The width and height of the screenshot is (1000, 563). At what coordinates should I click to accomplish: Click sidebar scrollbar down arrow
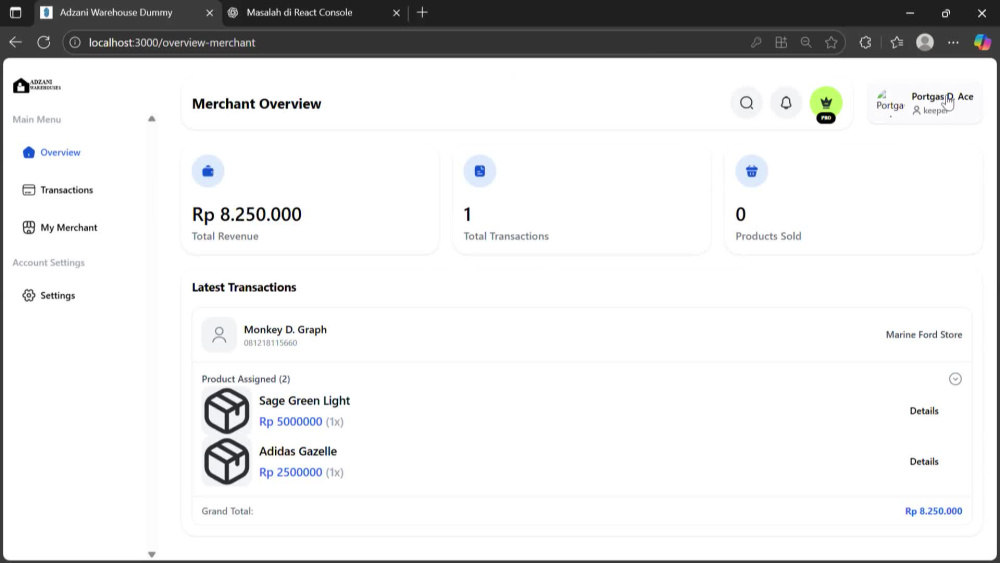[151, 555]
